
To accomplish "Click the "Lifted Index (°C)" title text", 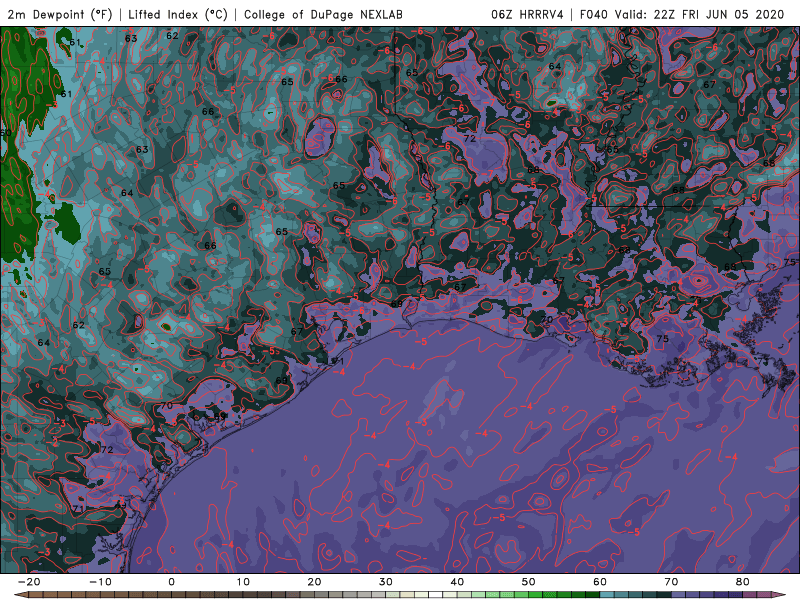I will [x=178, y=15].
